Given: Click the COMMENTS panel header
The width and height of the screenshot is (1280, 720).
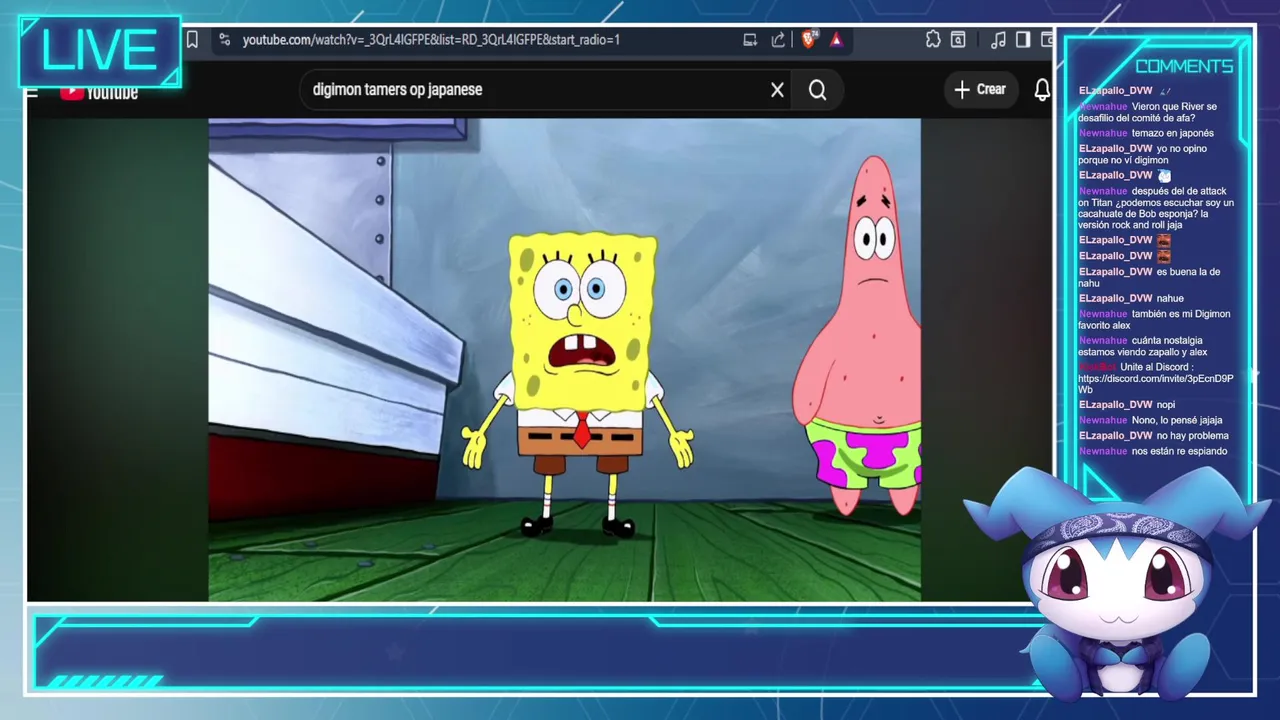Looking at the screenshot, I should [x=1184, y=66].
